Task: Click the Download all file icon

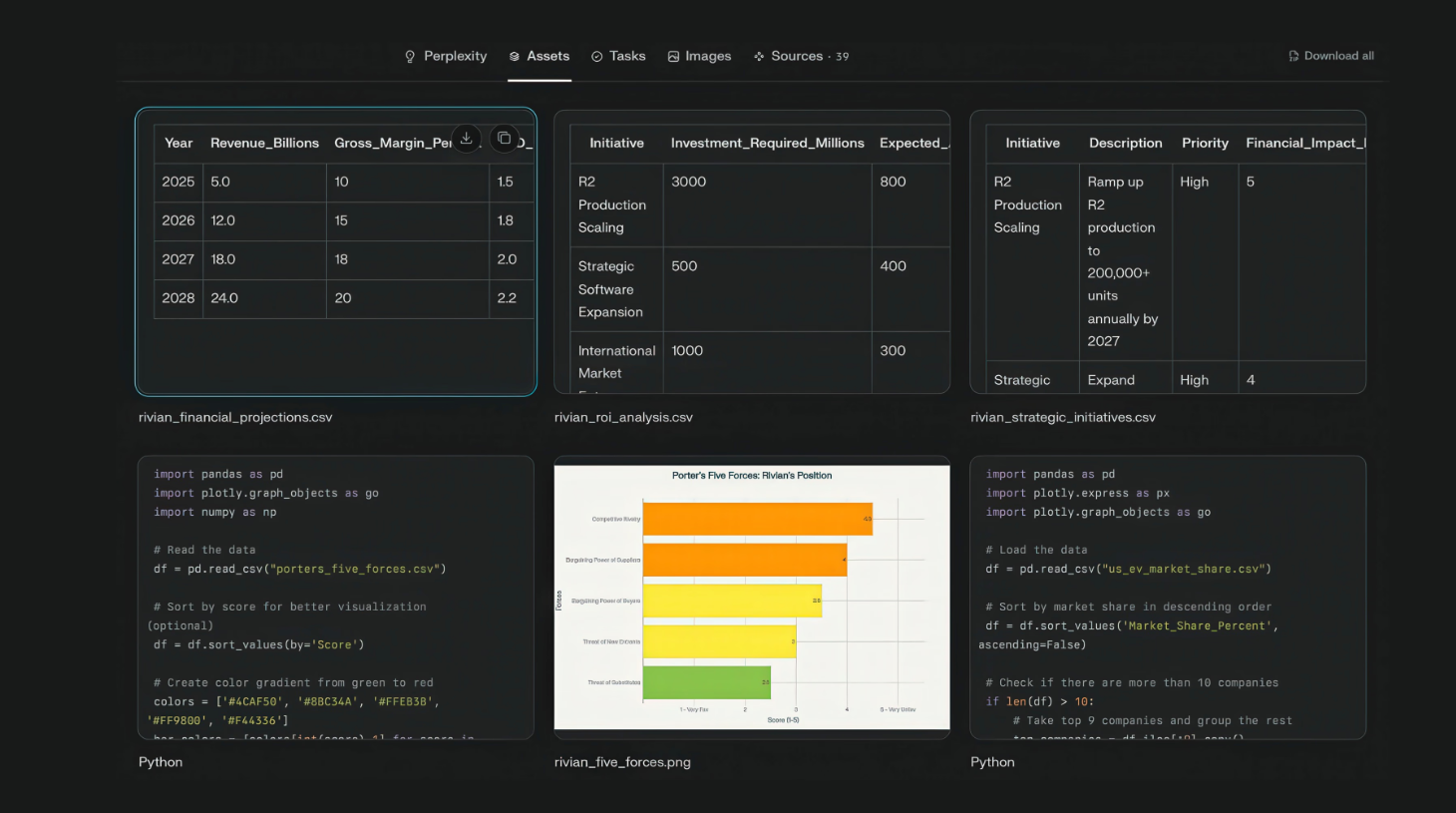Action: click(x=1293, y=57)
